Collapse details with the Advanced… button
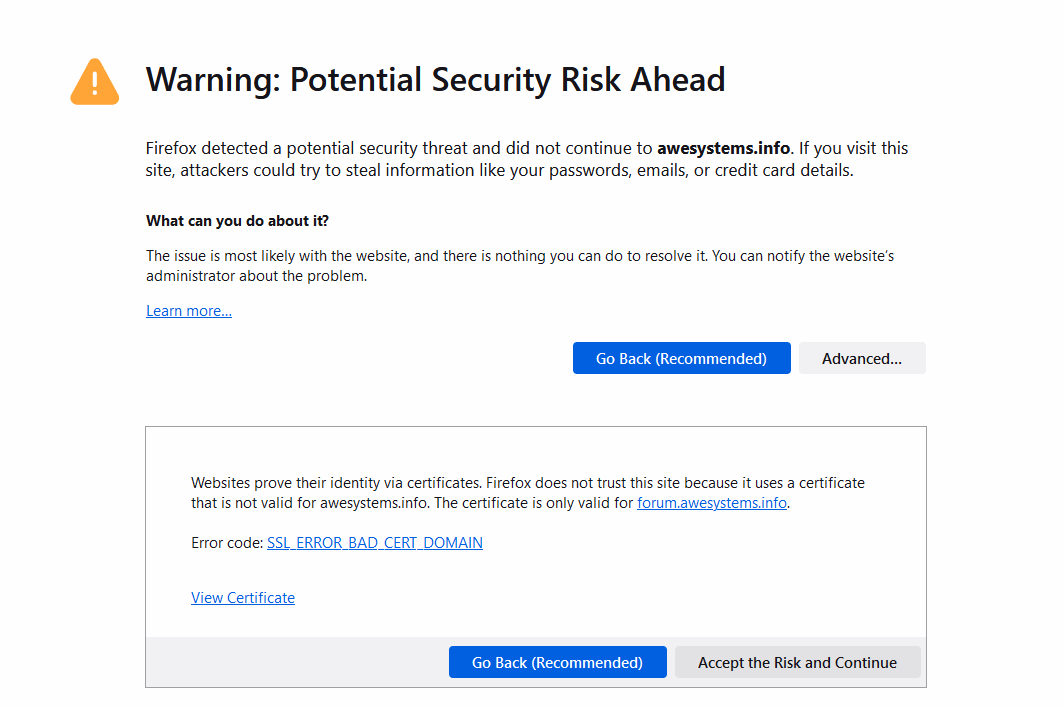Screen dimensions: 1064x706 862,358
